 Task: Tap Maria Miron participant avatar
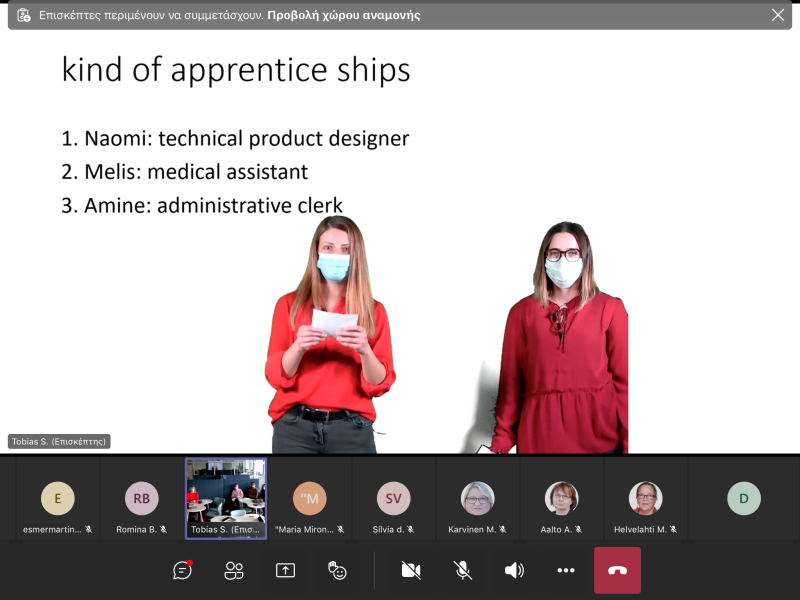point(310,498)
